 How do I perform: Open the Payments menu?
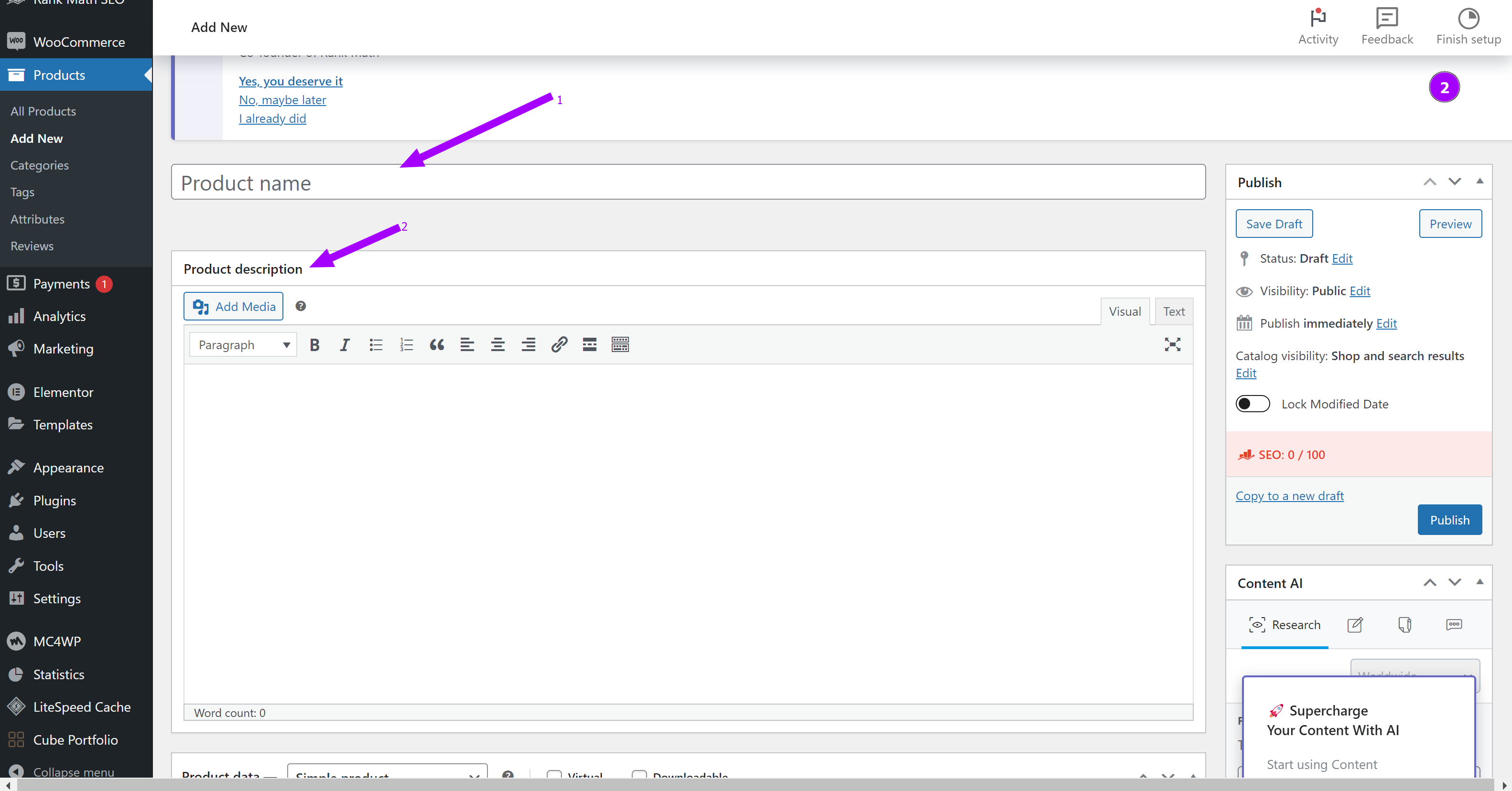coord(76,283)
